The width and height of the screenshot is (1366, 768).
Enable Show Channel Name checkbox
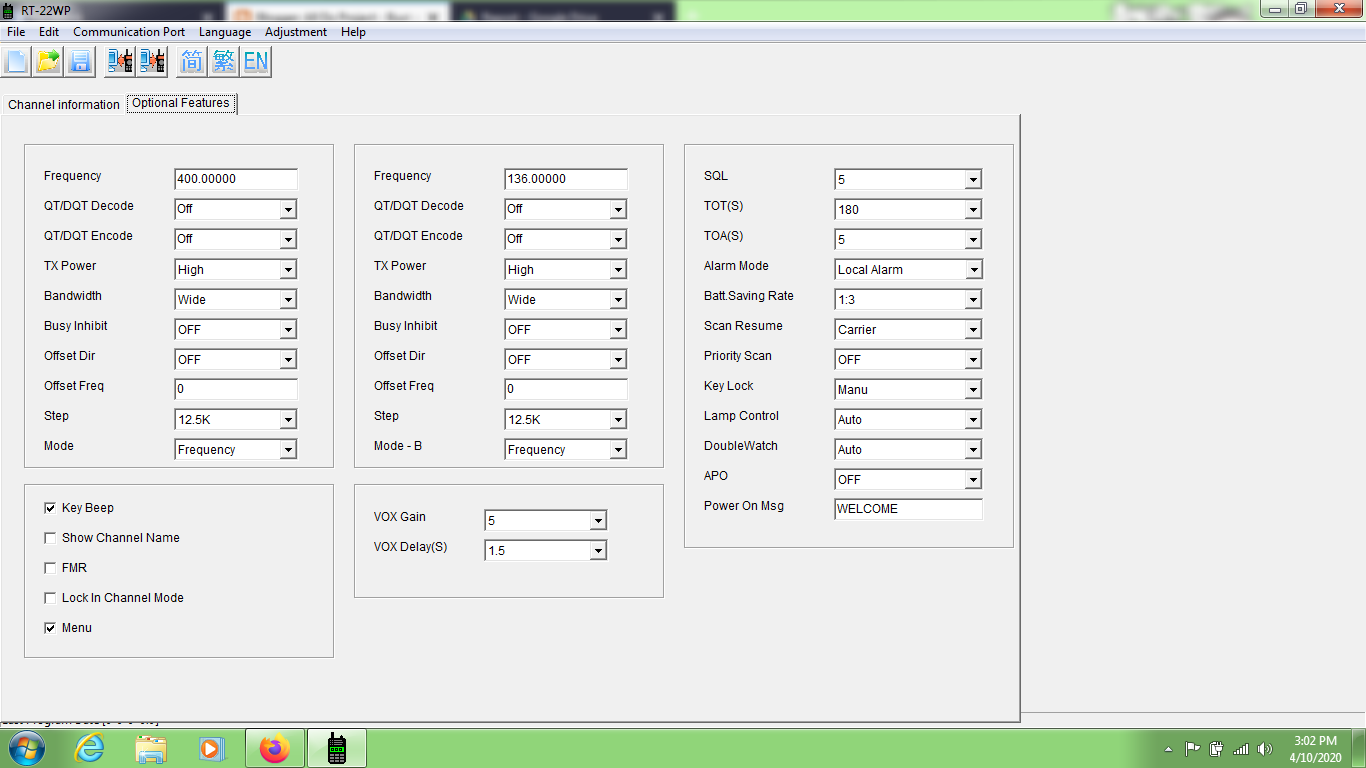(x=50, y=538)
